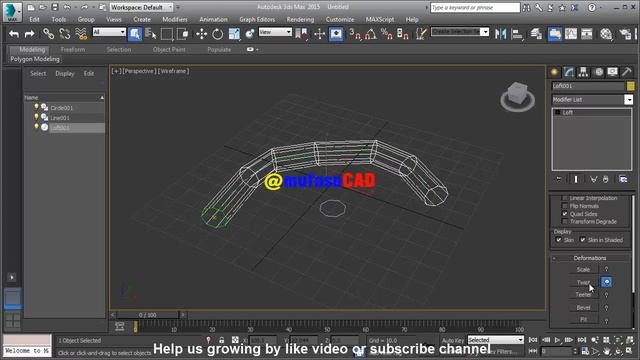This screenshot has height=360, width=640.
Task: Open the Display command panel tab
Action: click(613, 72)
